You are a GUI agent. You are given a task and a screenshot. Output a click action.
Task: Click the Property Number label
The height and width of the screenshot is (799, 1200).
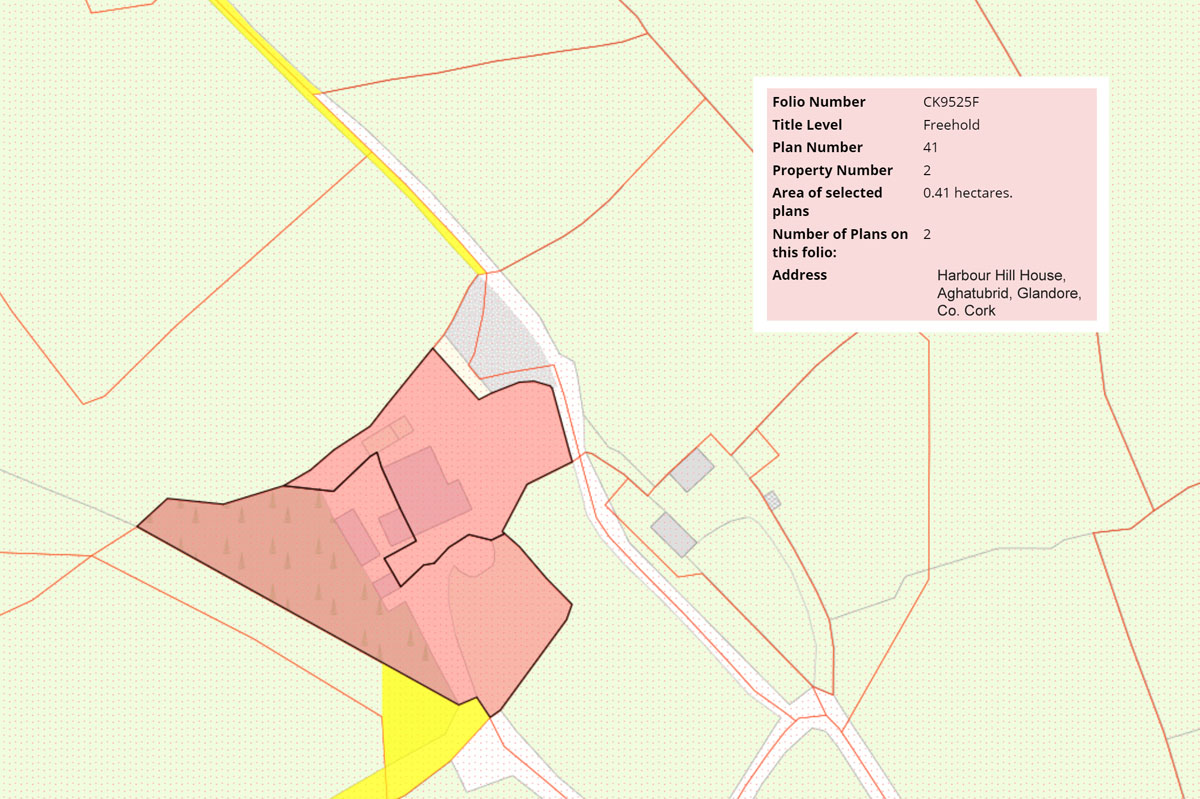tap(832, 170)
